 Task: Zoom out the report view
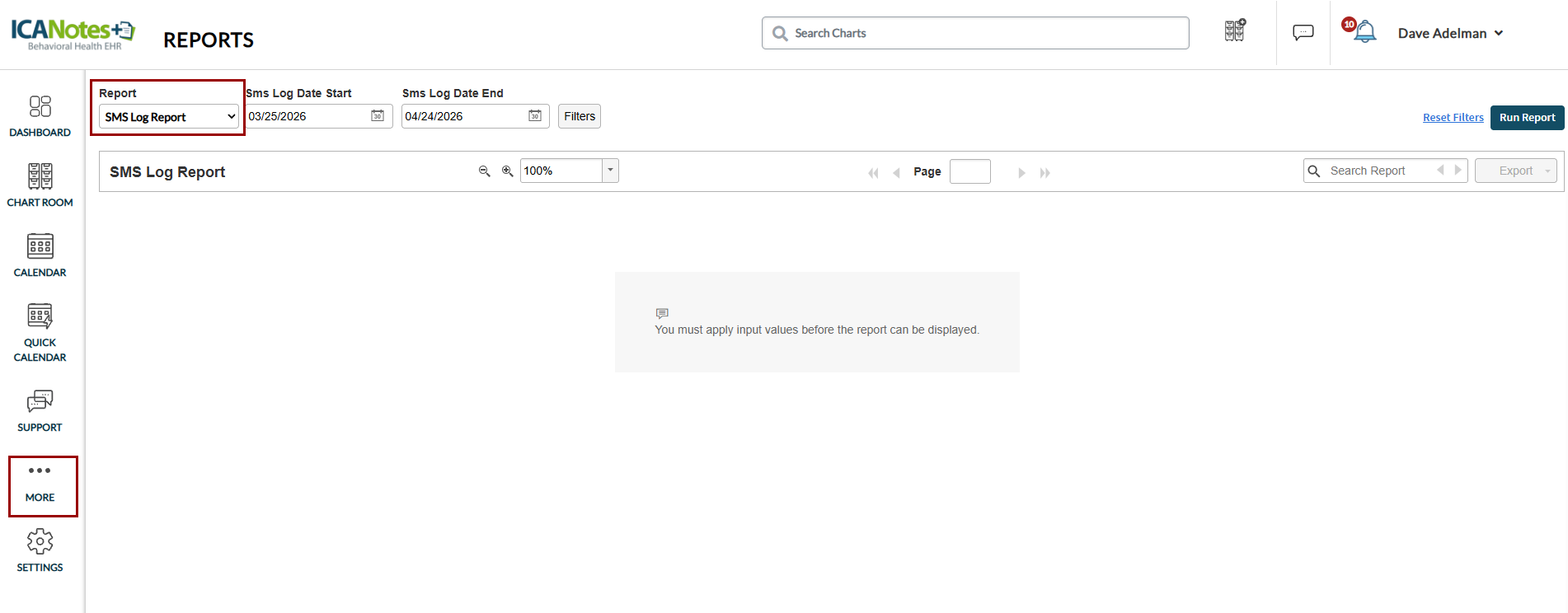click(485, 171)
